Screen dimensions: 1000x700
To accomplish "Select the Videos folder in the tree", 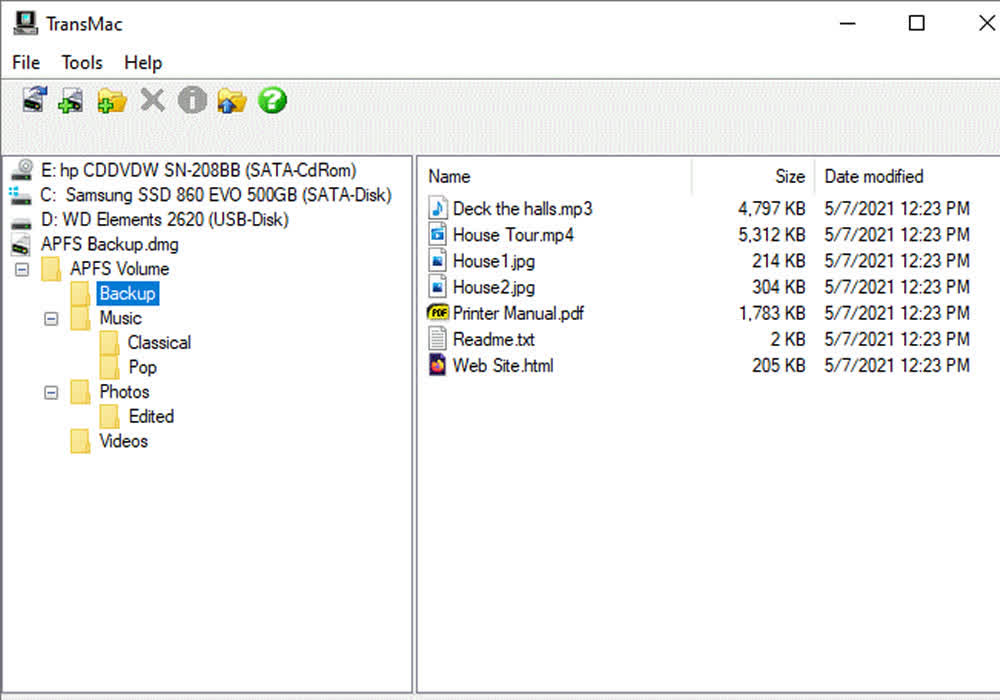I will pos(122,441).
